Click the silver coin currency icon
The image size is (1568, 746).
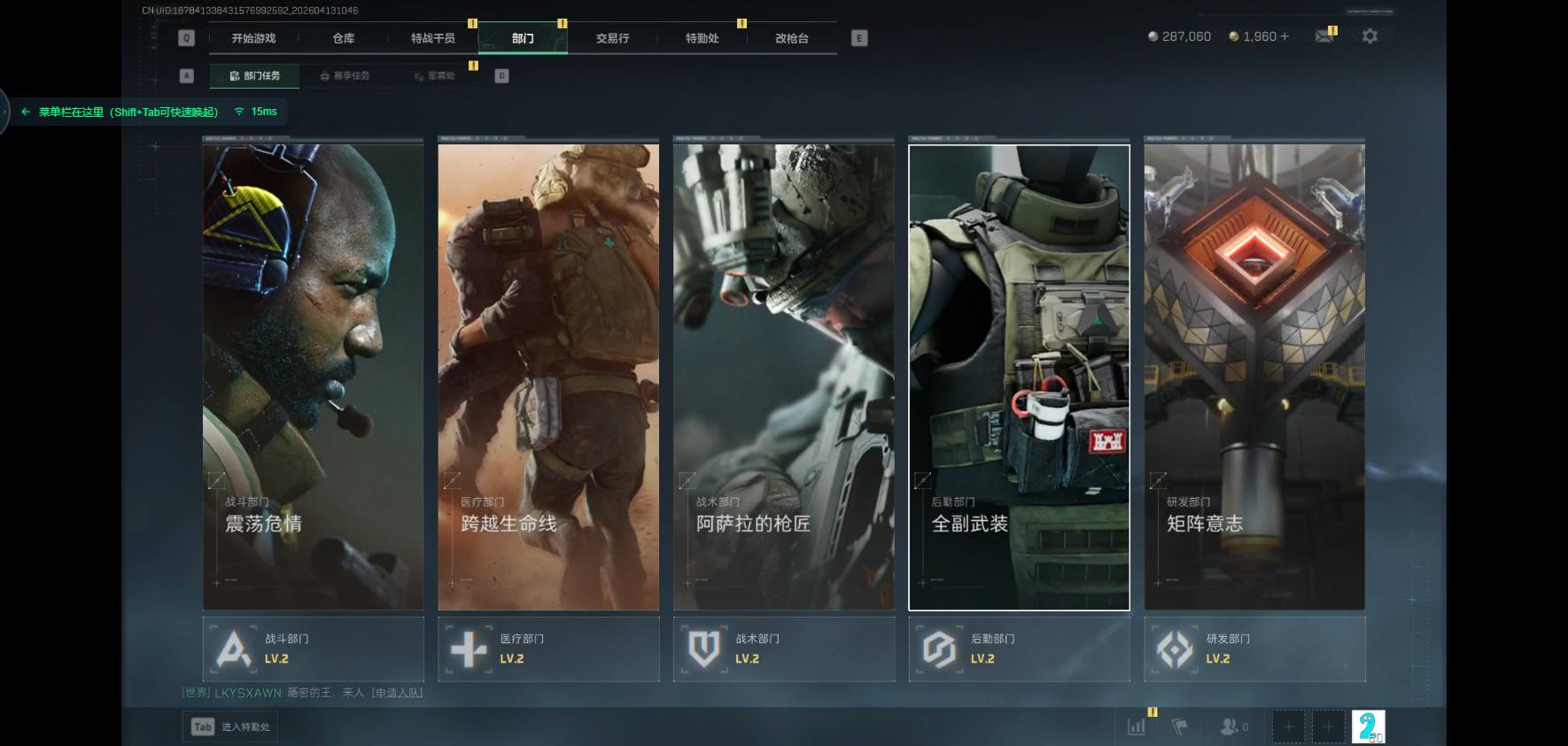coord(1153,36)
